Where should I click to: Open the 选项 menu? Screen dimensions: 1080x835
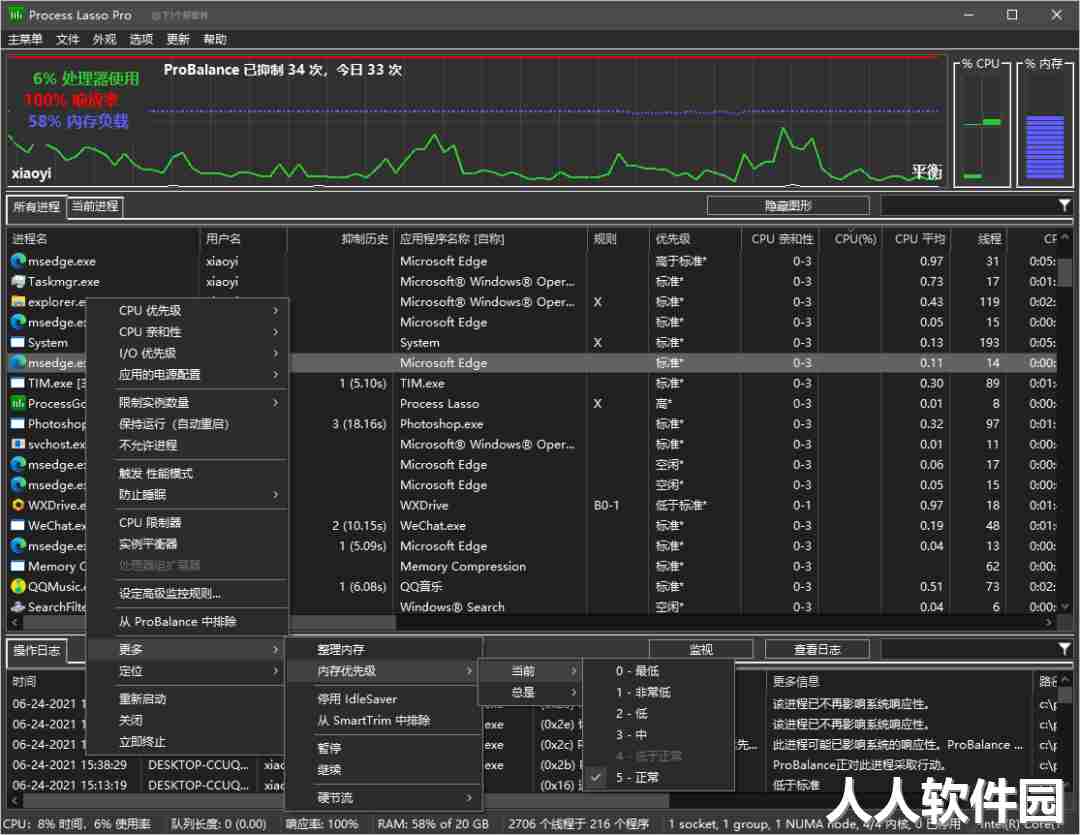coord(141,39)
